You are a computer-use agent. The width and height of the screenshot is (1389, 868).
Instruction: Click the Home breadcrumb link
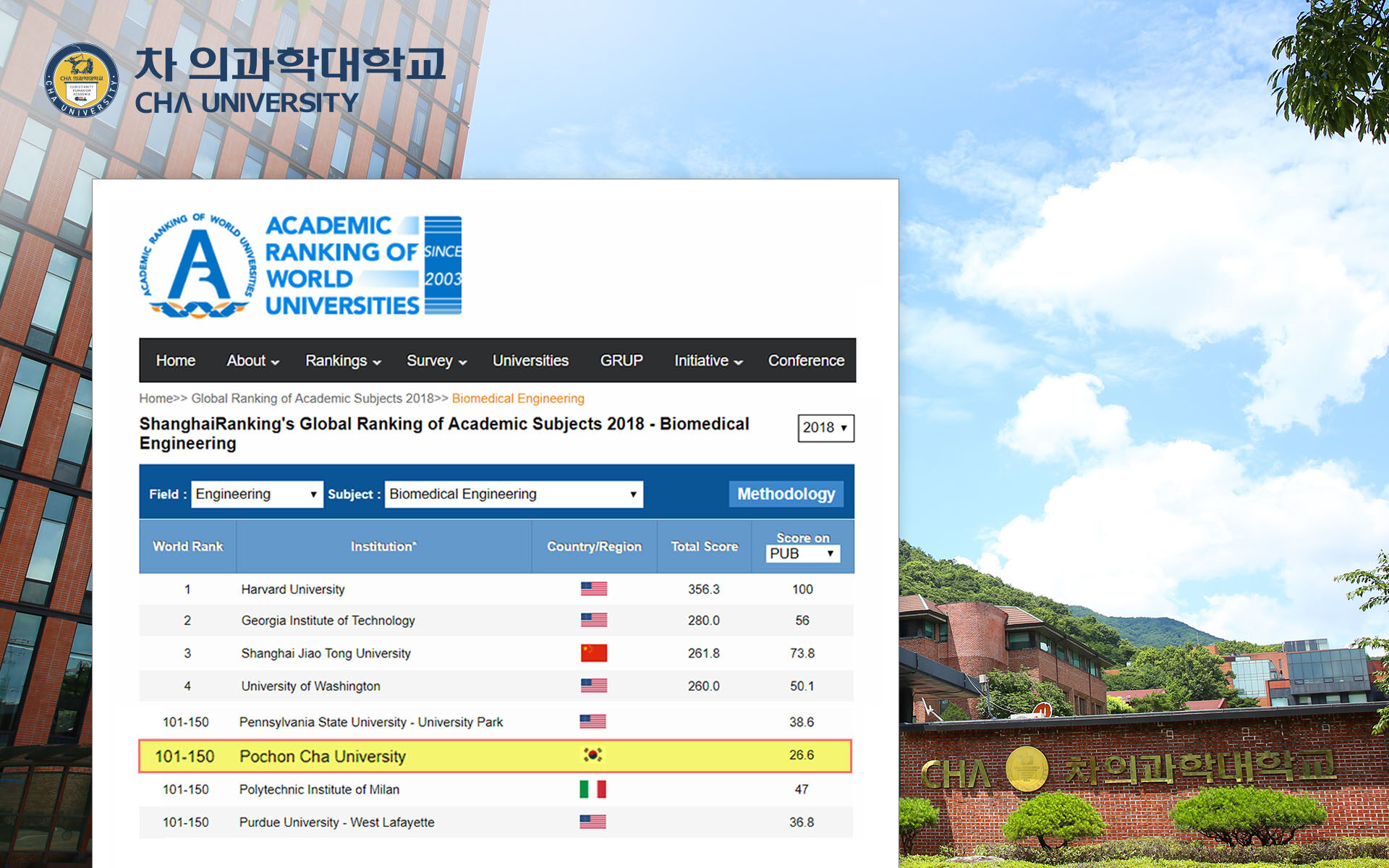point(156,399)
